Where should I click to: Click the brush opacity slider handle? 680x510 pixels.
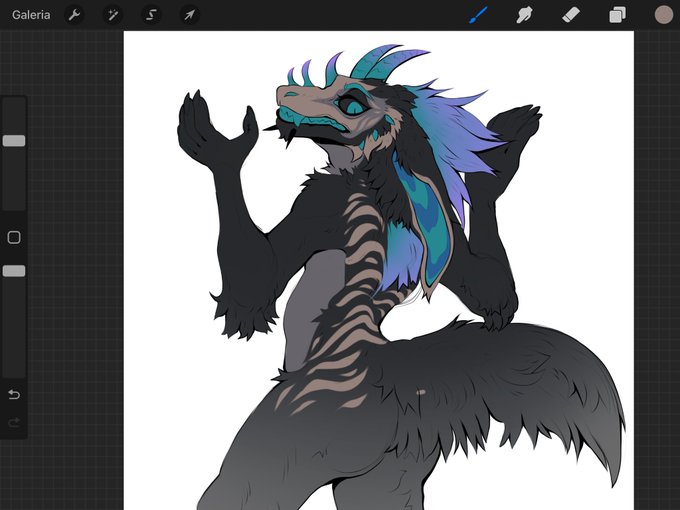pos(14,271)
